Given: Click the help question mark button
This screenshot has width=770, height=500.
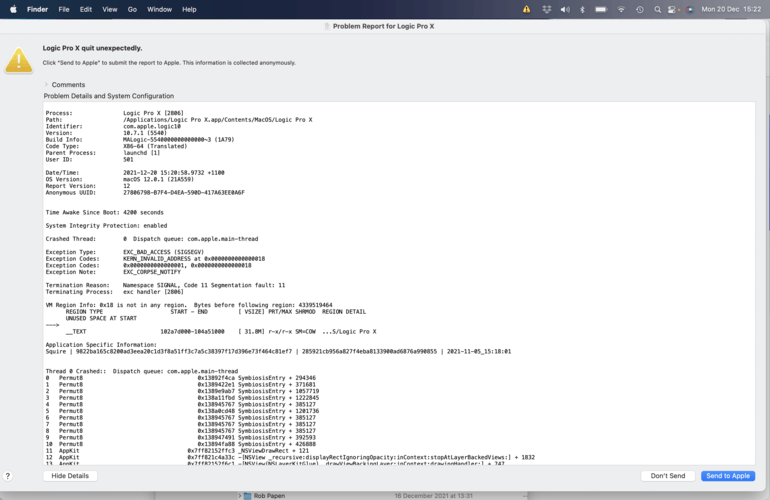Looking at the screenshot, I should 7,475.
